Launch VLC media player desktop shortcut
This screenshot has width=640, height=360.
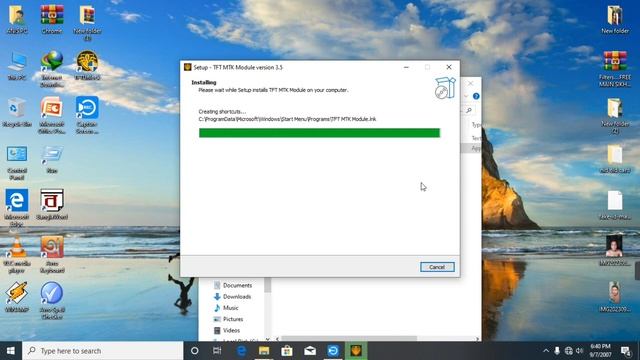tap(17, 255)
